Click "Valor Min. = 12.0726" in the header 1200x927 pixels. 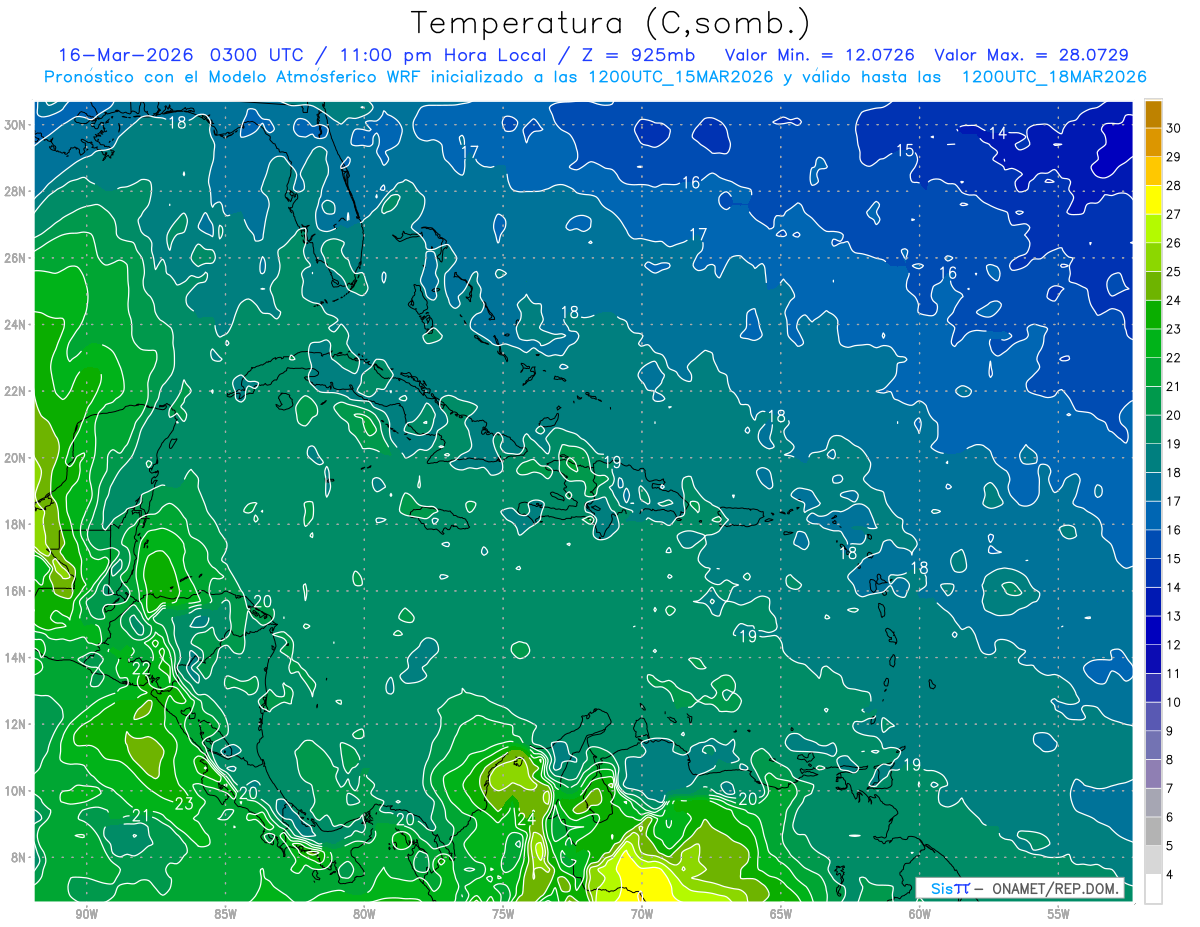pos(819,55)
